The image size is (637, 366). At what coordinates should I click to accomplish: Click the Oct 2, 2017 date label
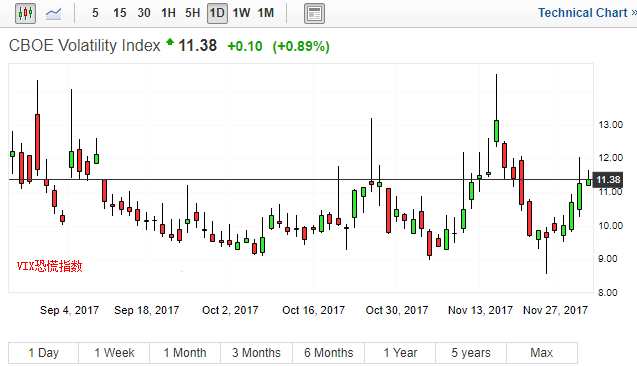(x=230, y=310)
